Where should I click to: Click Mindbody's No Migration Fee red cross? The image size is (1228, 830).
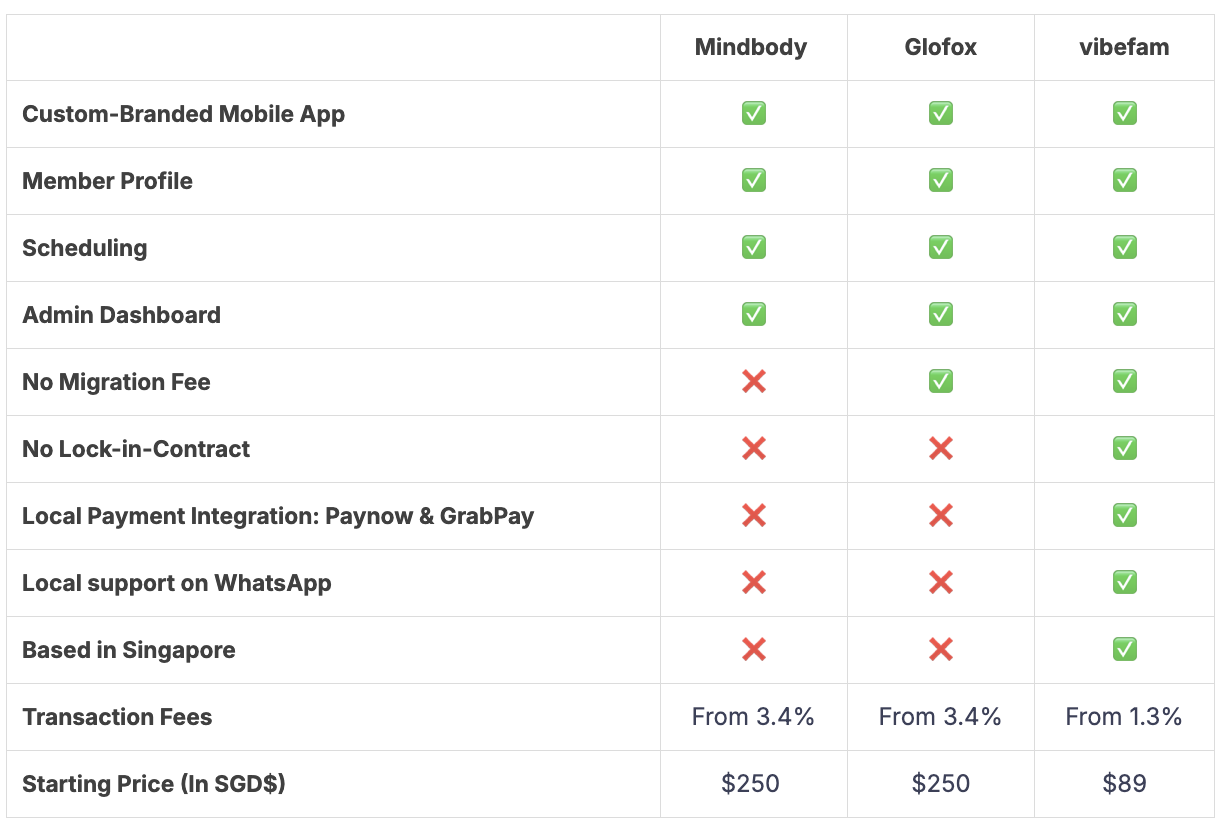pos(754,382)
